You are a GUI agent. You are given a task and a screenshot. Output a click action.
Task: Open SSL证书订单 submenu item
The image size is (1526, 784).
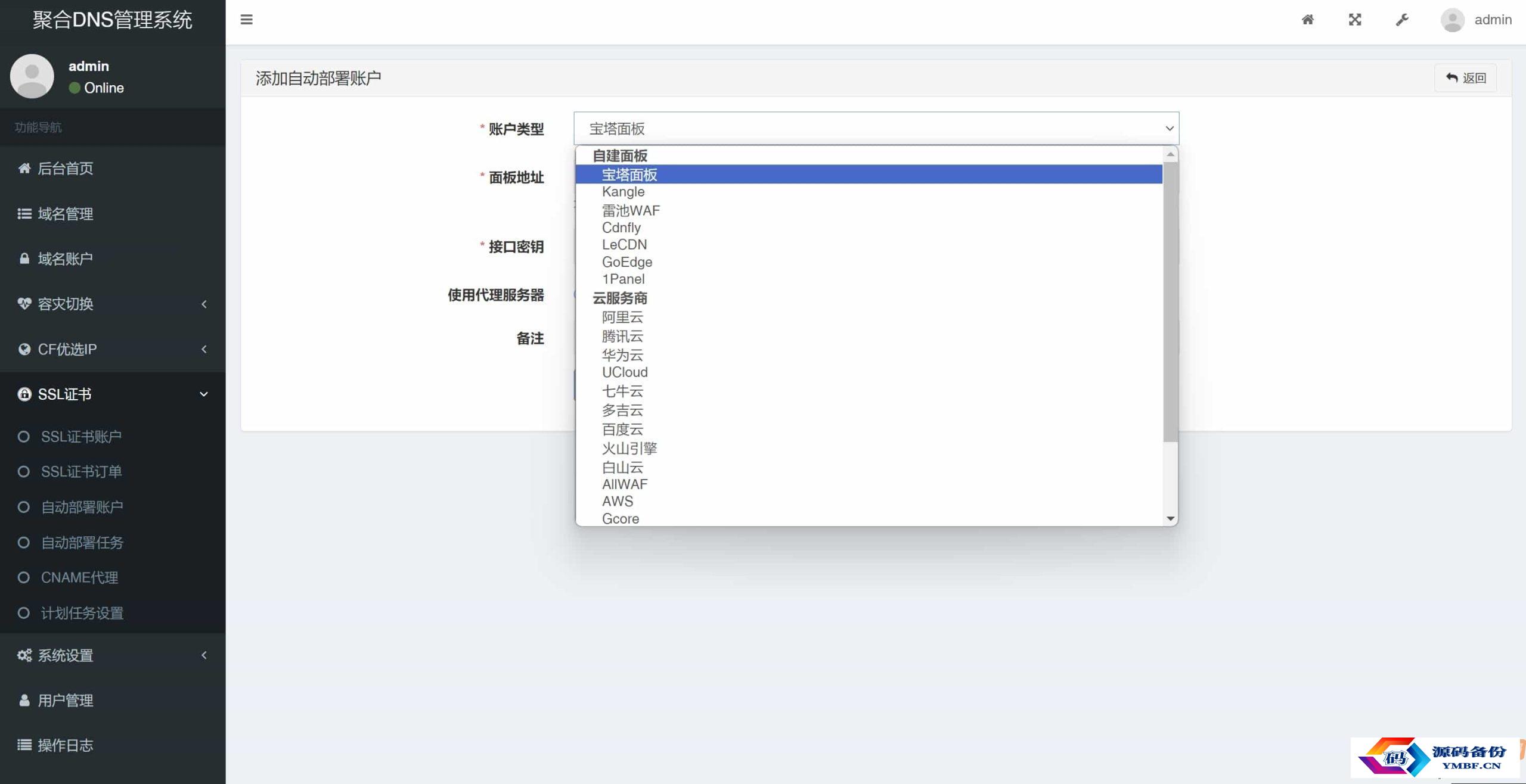click(113, 472)
